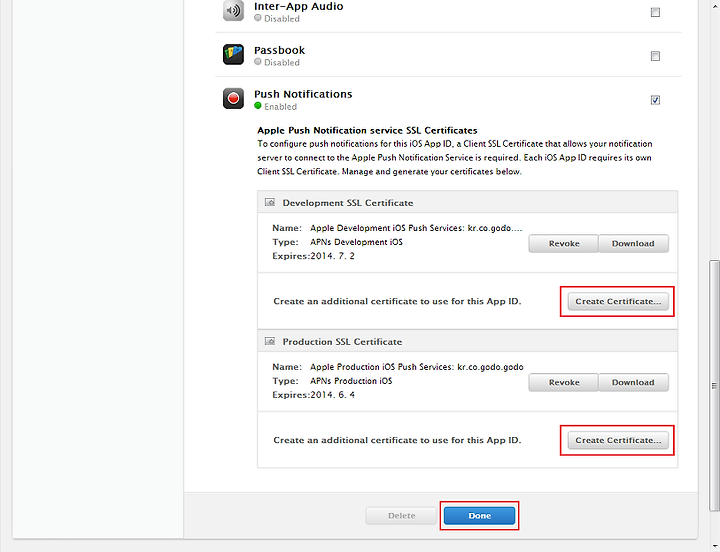Uncheck the Push Notifications checkbox
Viewport: 720px width, 552px height.
pos(655,100)
